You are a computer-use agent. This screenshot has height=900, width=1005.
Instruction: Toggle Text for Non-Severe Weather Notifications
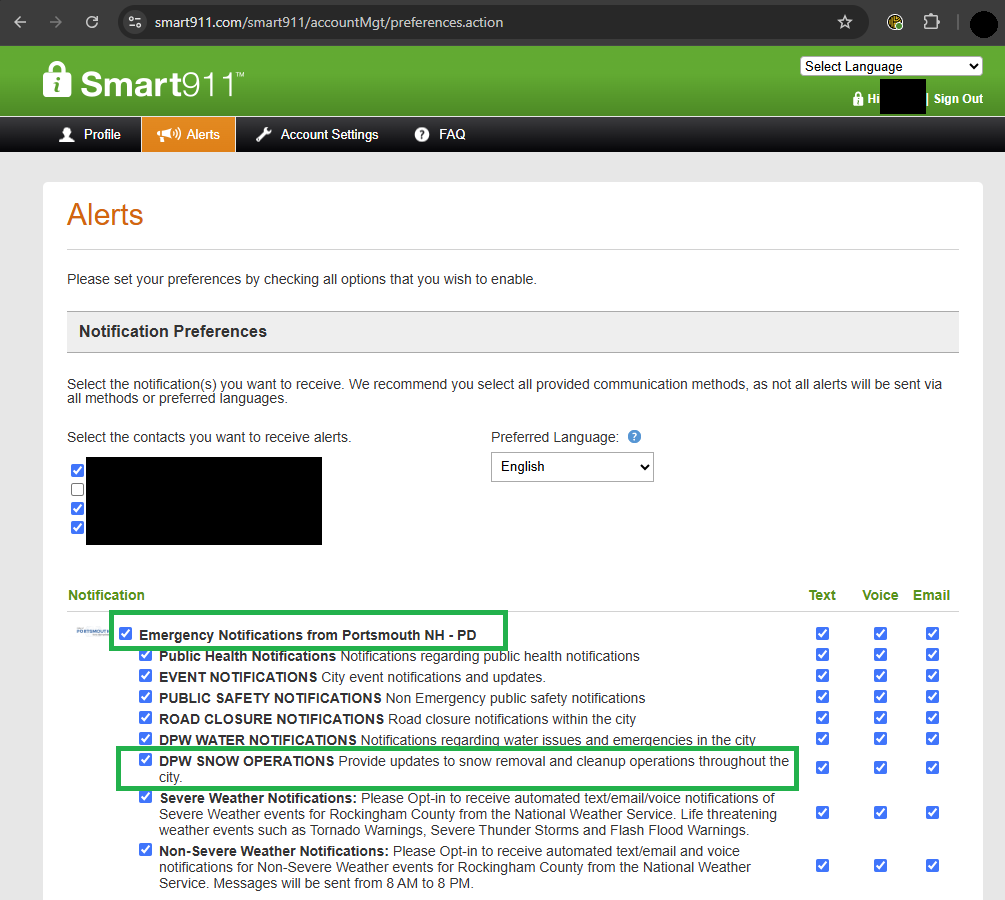tap(822, 866)
